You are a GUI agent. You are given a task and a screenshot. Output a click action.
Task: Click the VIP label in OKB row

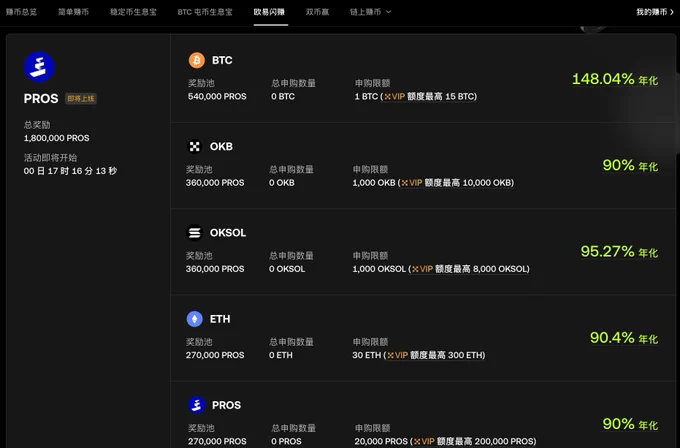click(412, 183)
